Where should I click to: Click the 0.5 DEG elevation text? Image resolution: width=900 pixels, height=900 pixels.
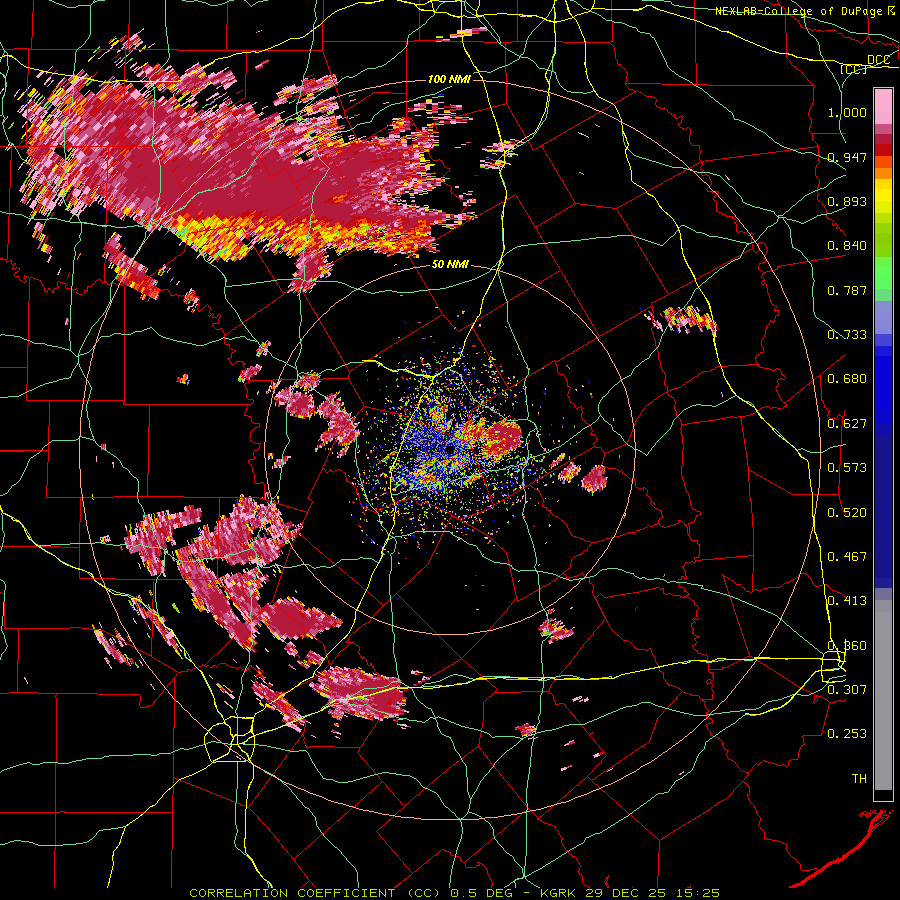point(480,893)
